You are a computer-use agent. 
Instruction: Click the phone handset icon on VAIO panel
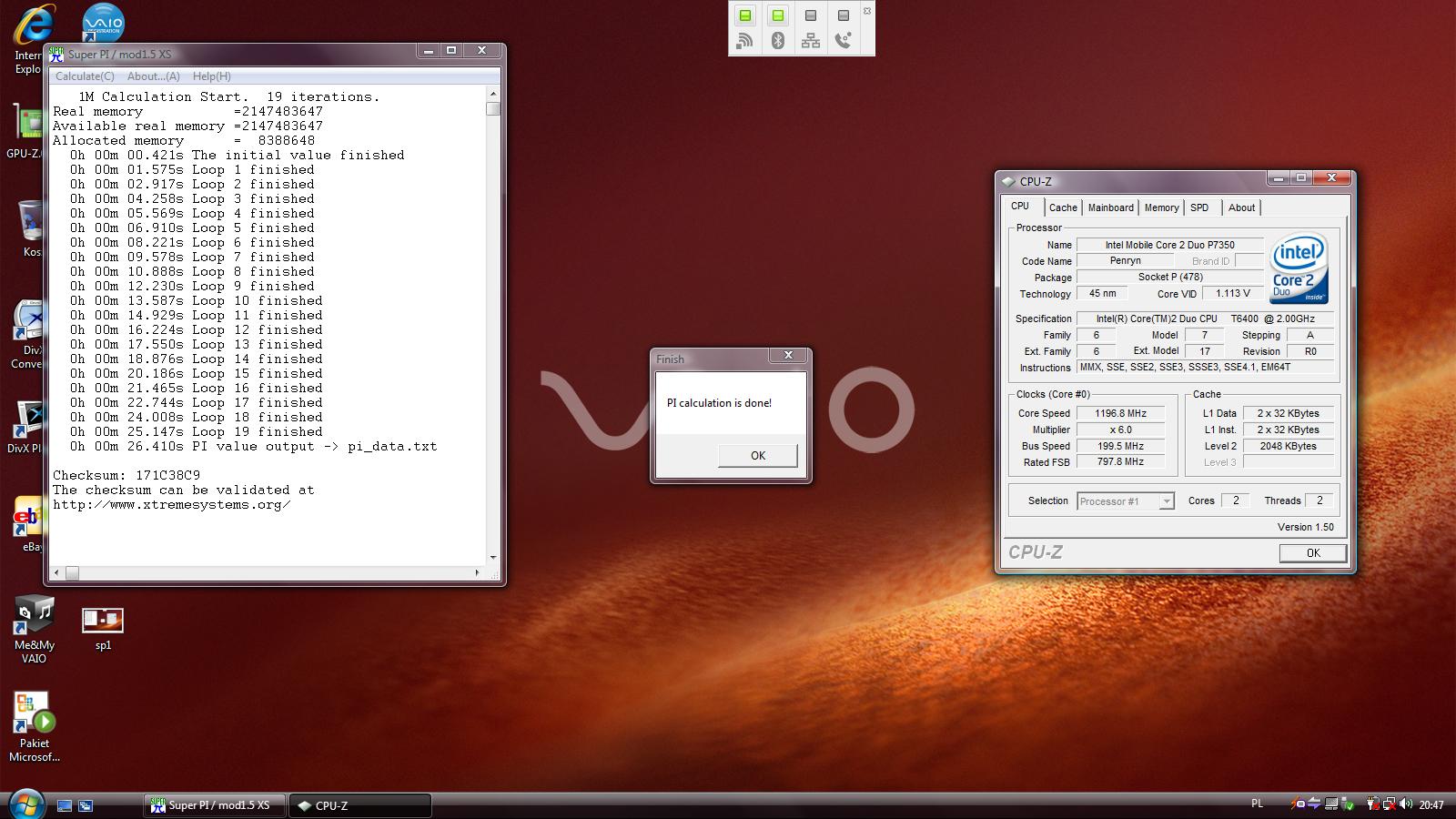844,40
